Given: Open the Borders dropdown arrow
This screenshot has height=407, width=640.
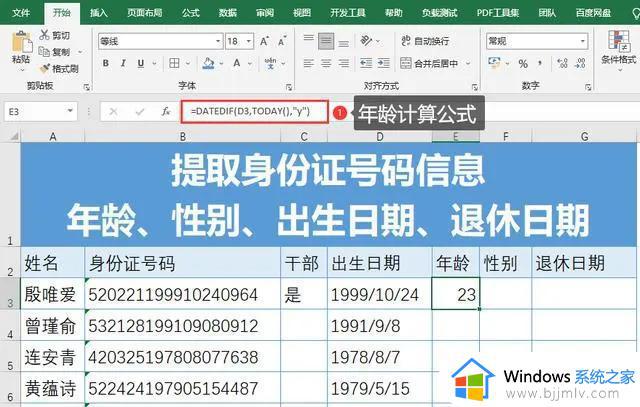Looking at the screenshot, I should point(188,64).
